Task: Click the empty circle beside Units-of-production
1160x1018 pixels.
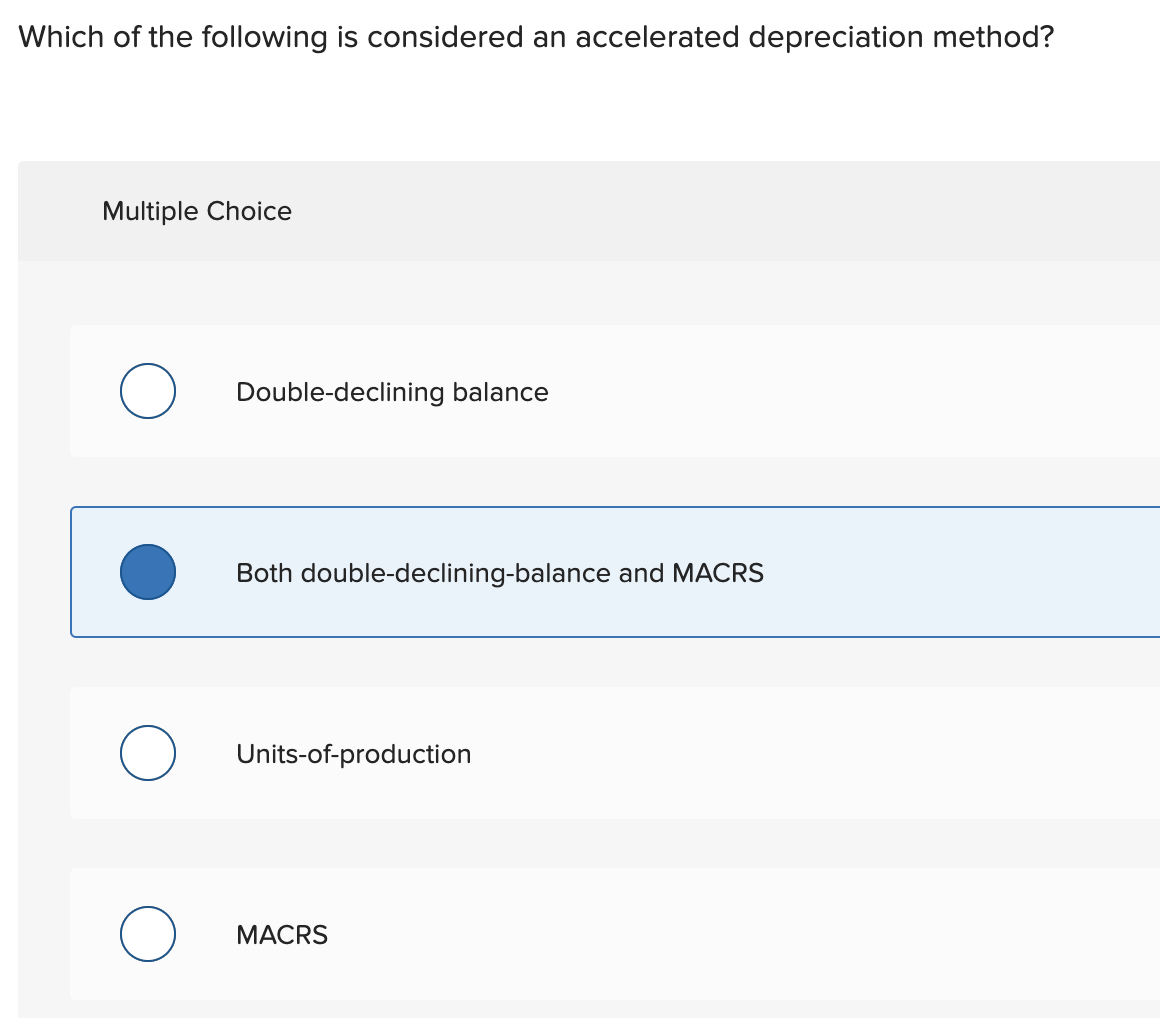Action: point(147,753)
